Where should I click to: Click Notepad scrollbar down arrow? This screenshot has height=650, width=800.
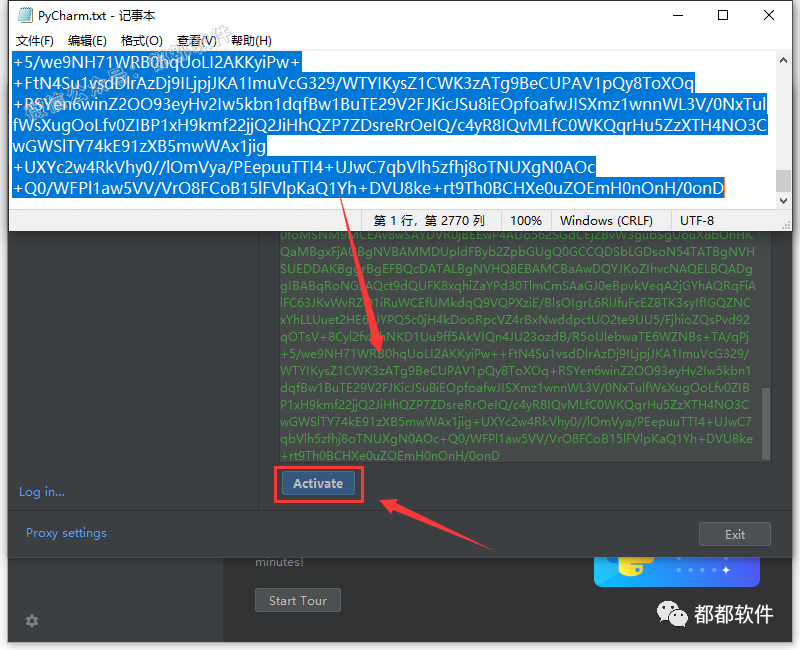(x=784, y=201)
